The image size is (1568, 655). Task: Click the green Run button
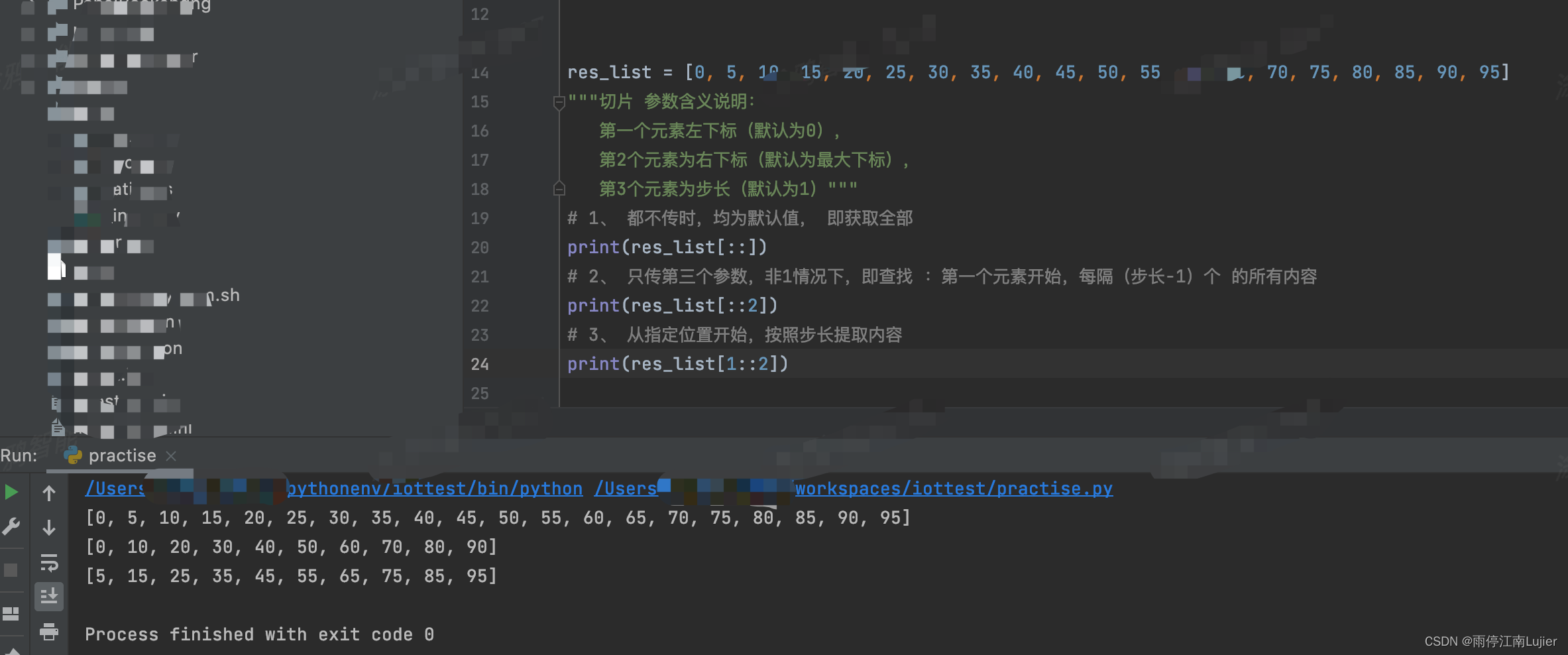click(11, 492)
